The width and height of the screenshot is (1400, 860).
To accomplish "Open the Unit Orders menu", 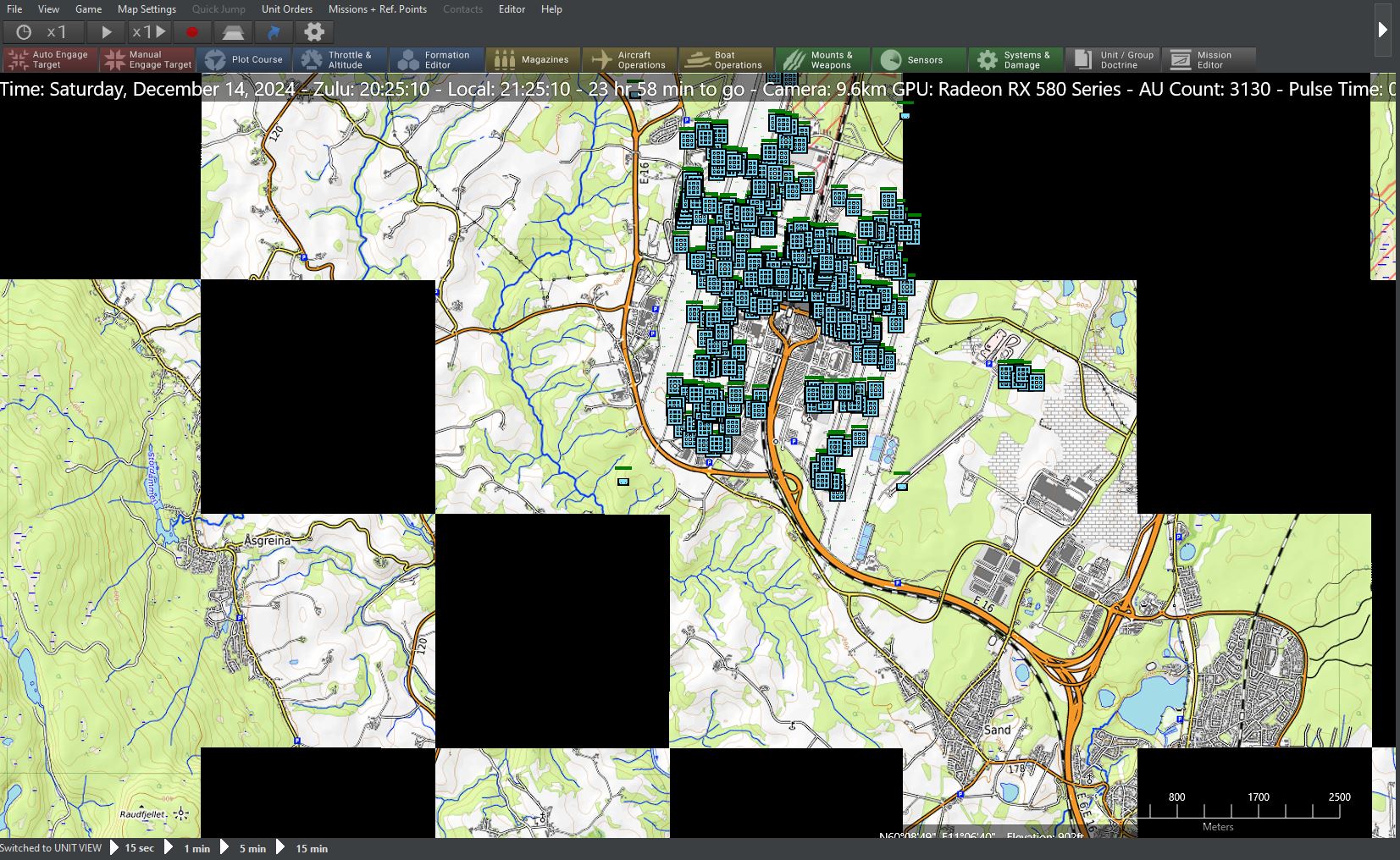I will point(287,9).
